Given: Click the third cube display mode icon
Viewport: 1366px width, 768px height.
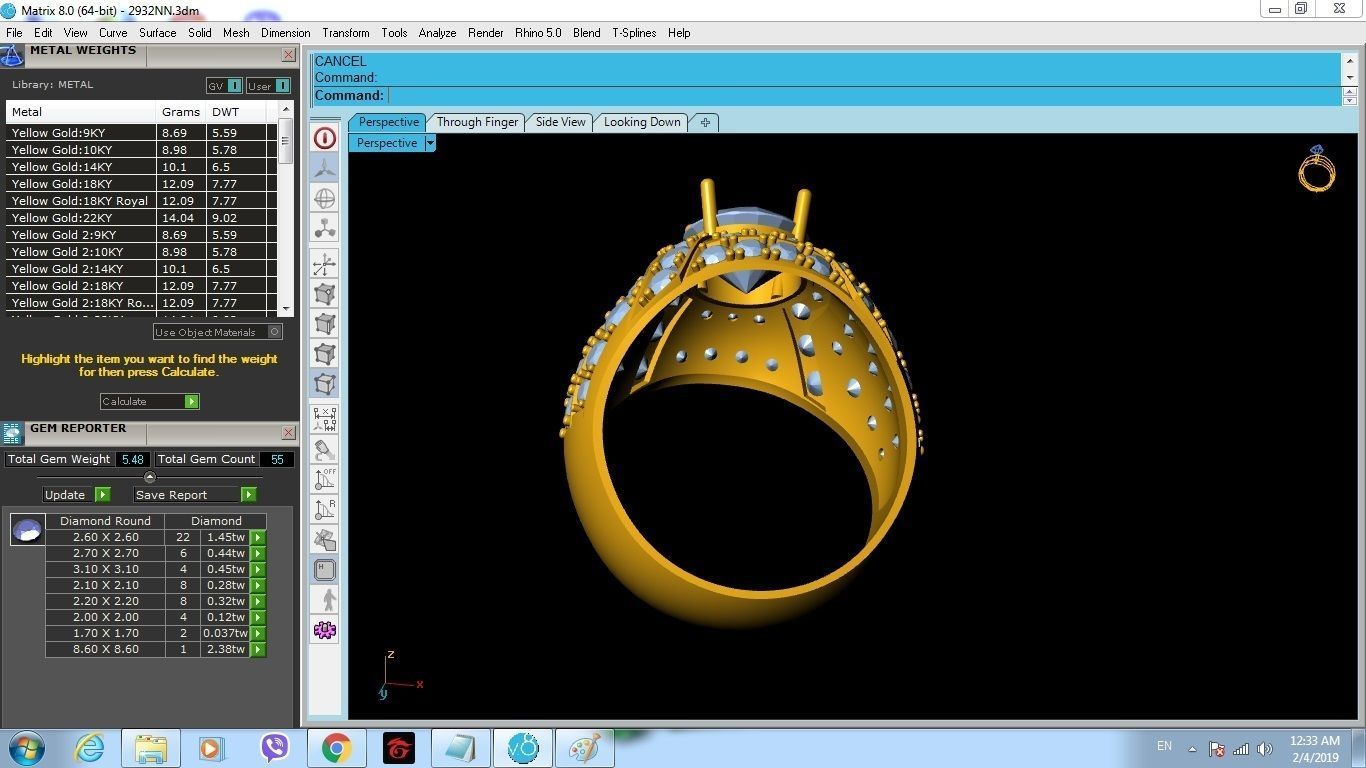Looking at the screenshot, I should click(x=325, y=354).
